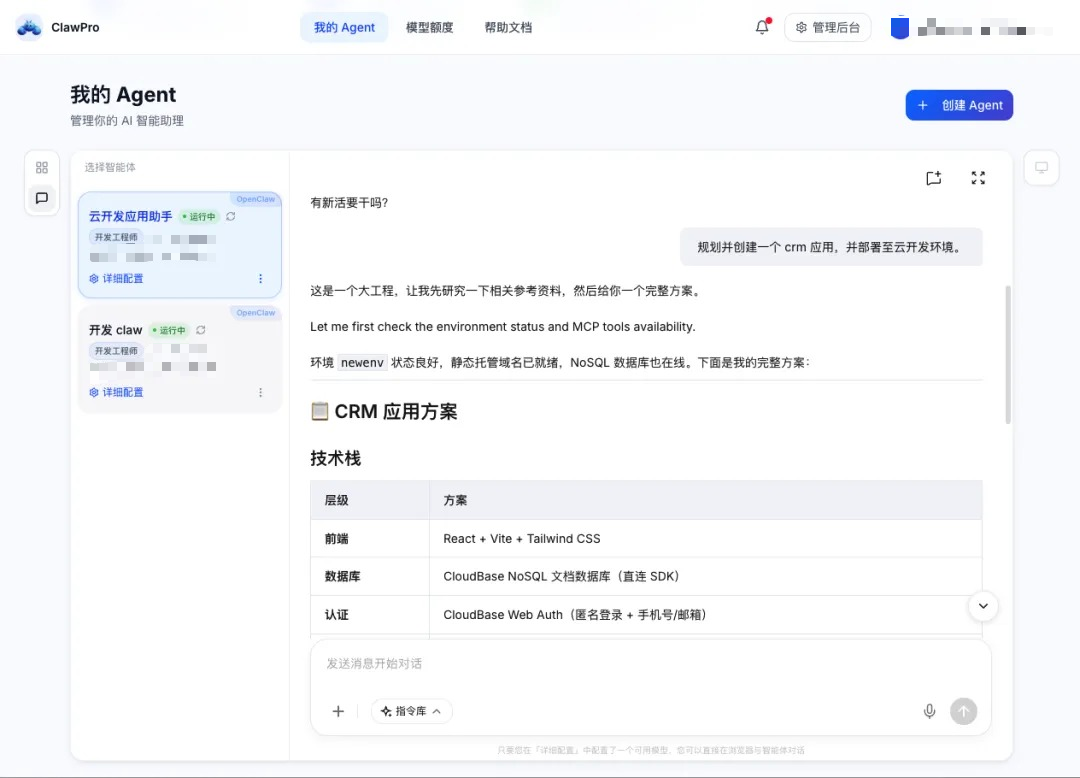Image resolution: width=1080 pixels, height=778 pixels.
Task: Click the newenv environment code tag
Action: [362, 363]
